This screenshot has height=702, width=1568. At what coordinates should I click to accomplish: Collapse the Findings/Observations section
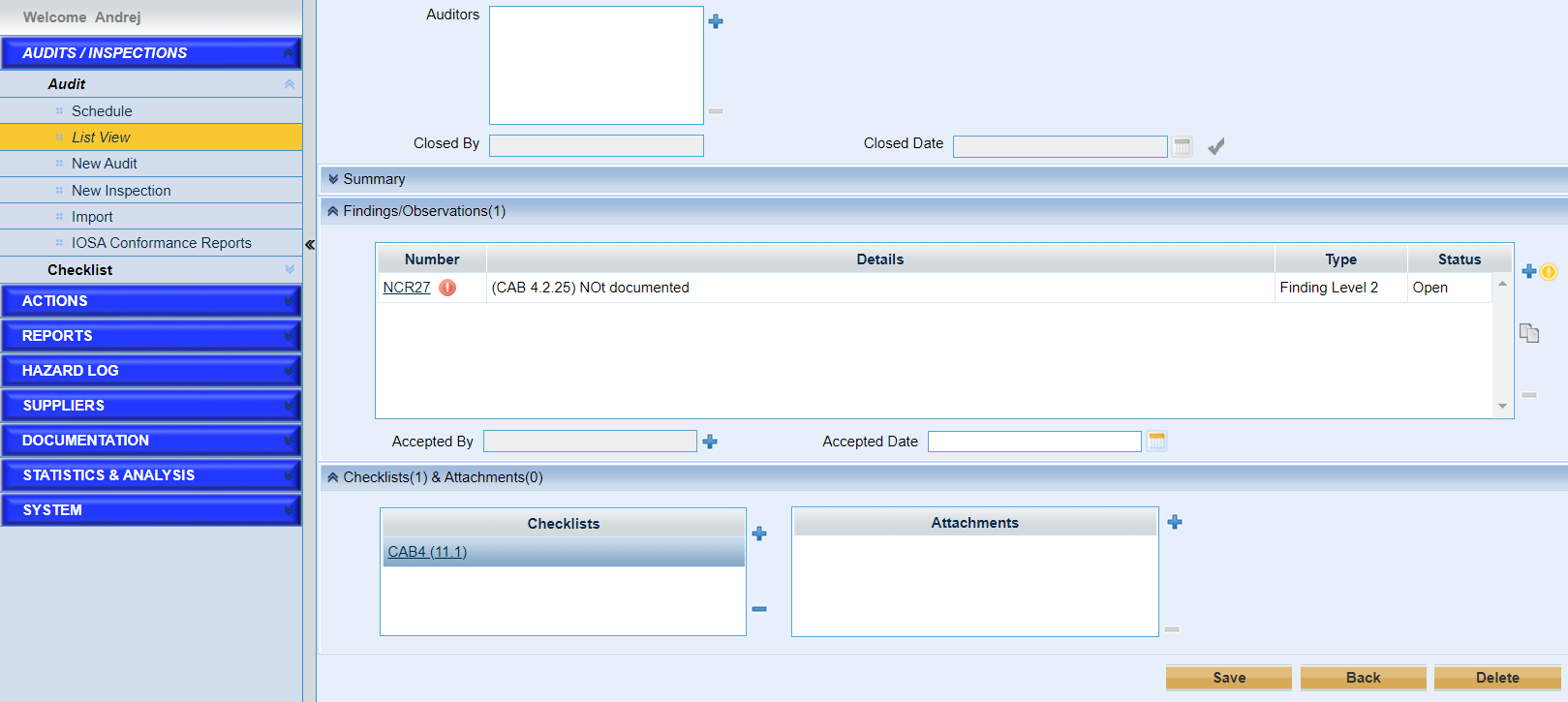pos(333,211)
